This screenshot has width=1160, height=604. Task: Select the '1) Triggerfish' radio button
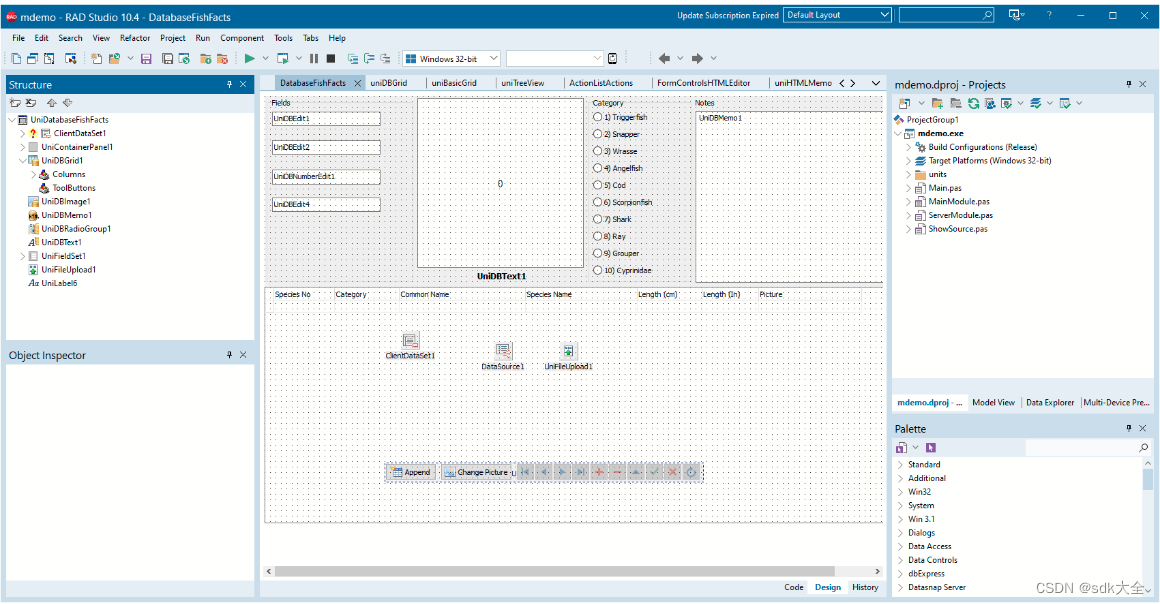(598, 117)
